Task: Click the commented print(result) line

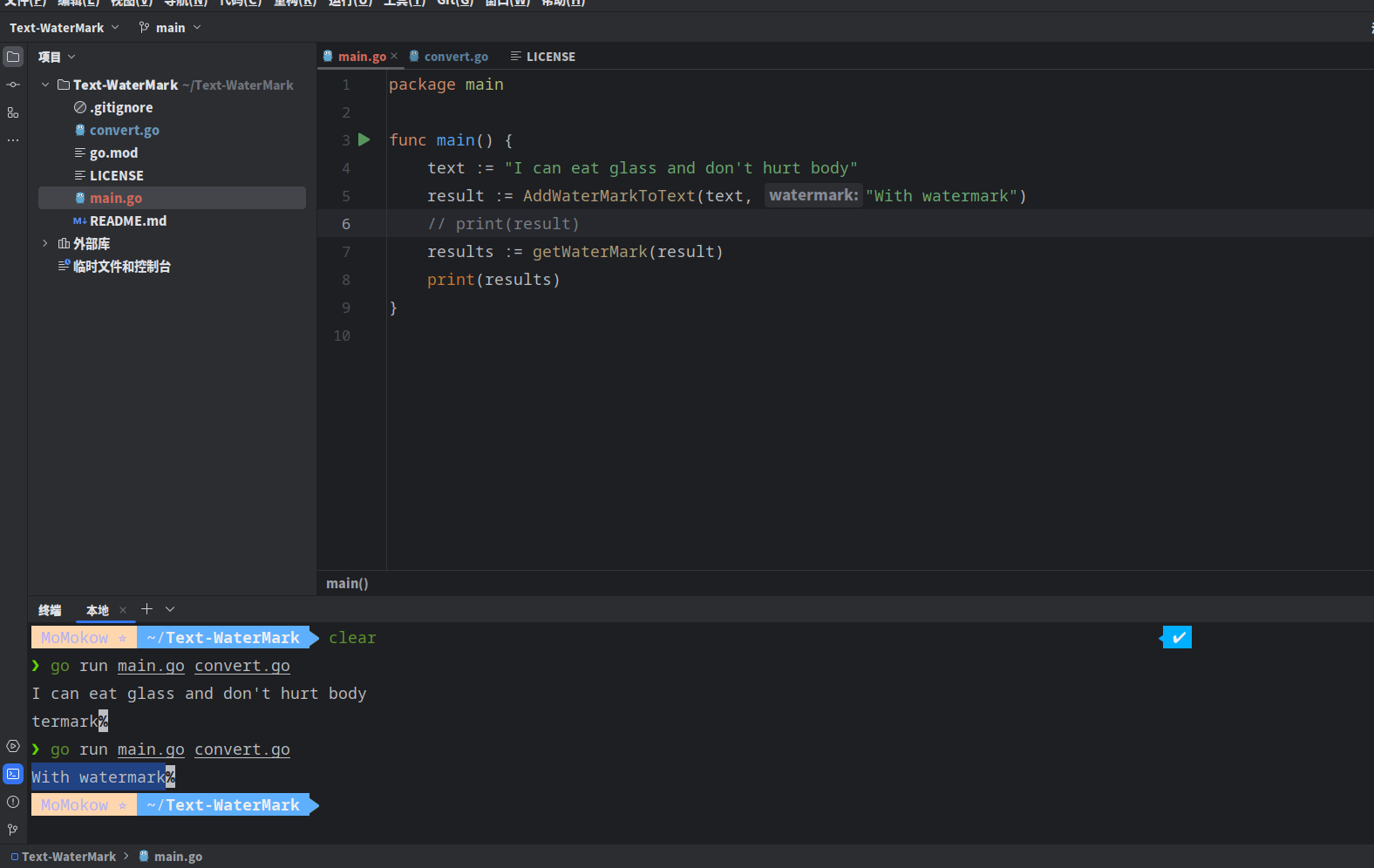Action: coord(503,224)
